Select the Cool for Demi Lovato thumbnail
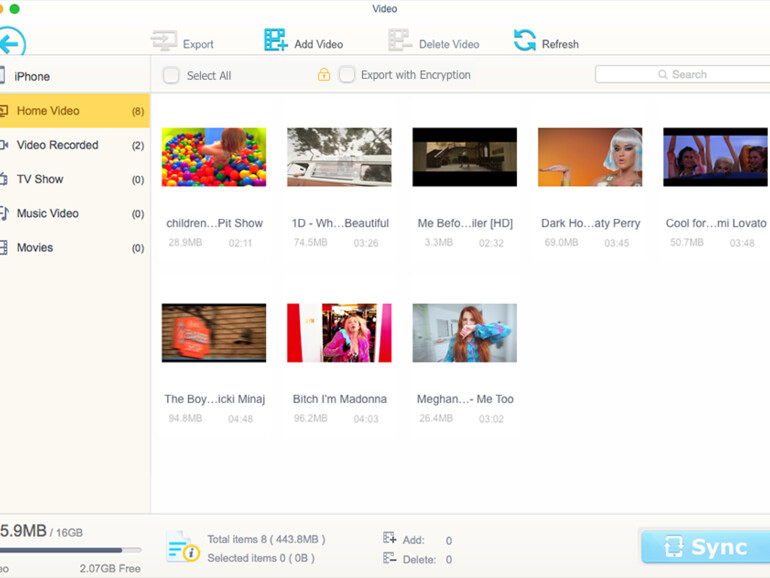Viewport: 770px width, 578px height. (715, 157)
